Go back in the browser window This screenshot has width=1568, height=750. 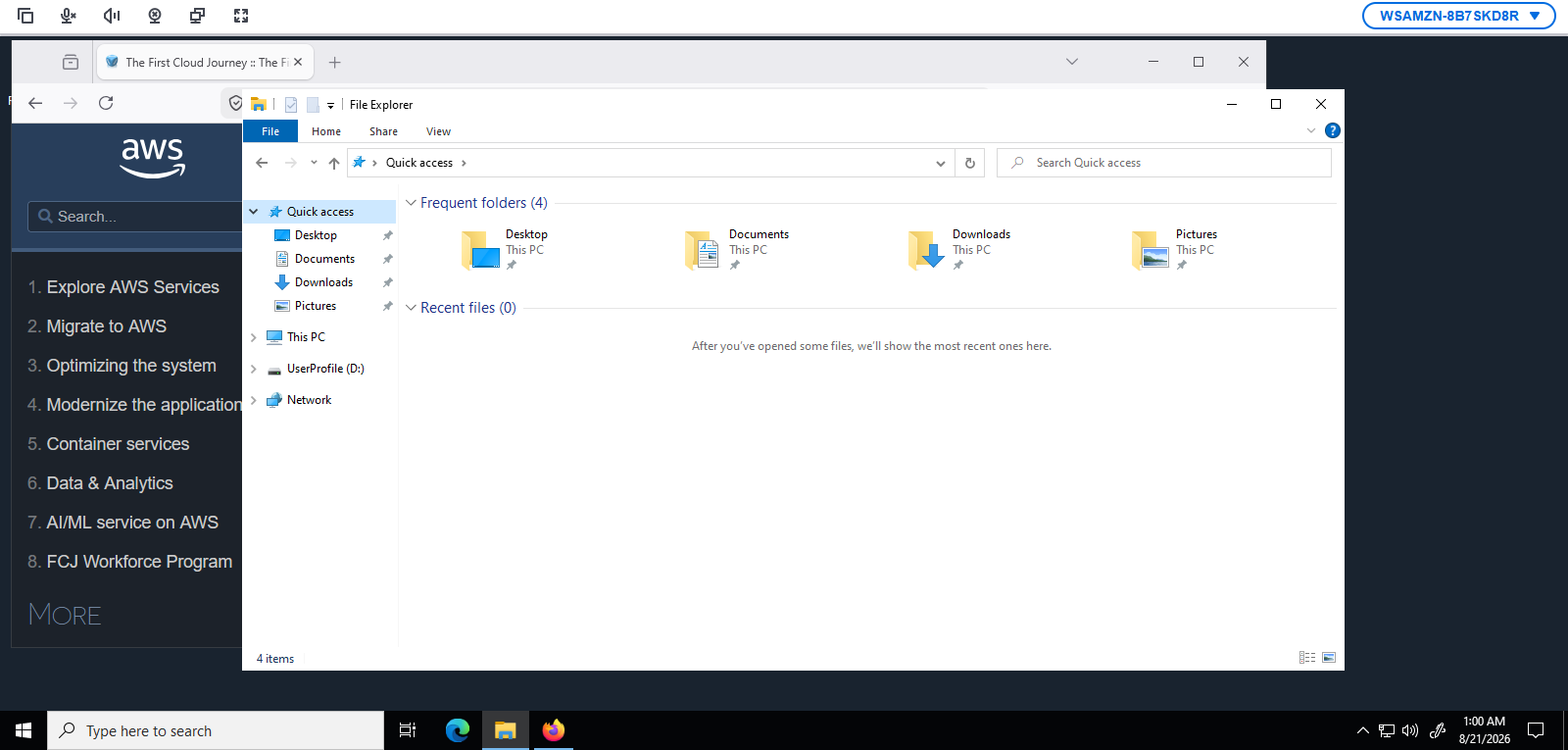tap(35, 103)
